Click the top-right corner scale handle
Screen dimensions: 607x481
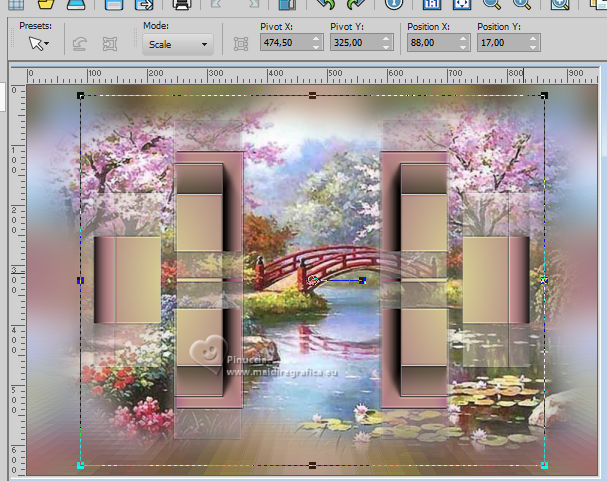[x=544, y=96]
